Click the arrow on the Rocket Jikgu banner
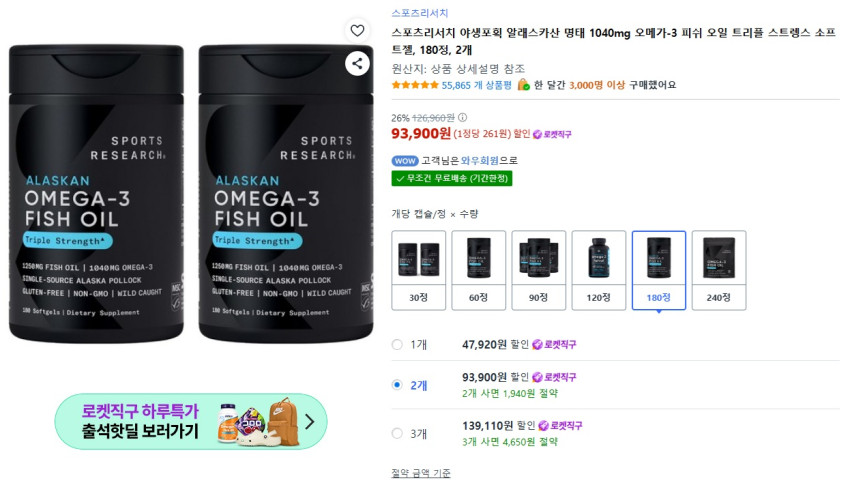Viewport: 850px width, 500px height. pyautogui.click(x=309, y=421)
